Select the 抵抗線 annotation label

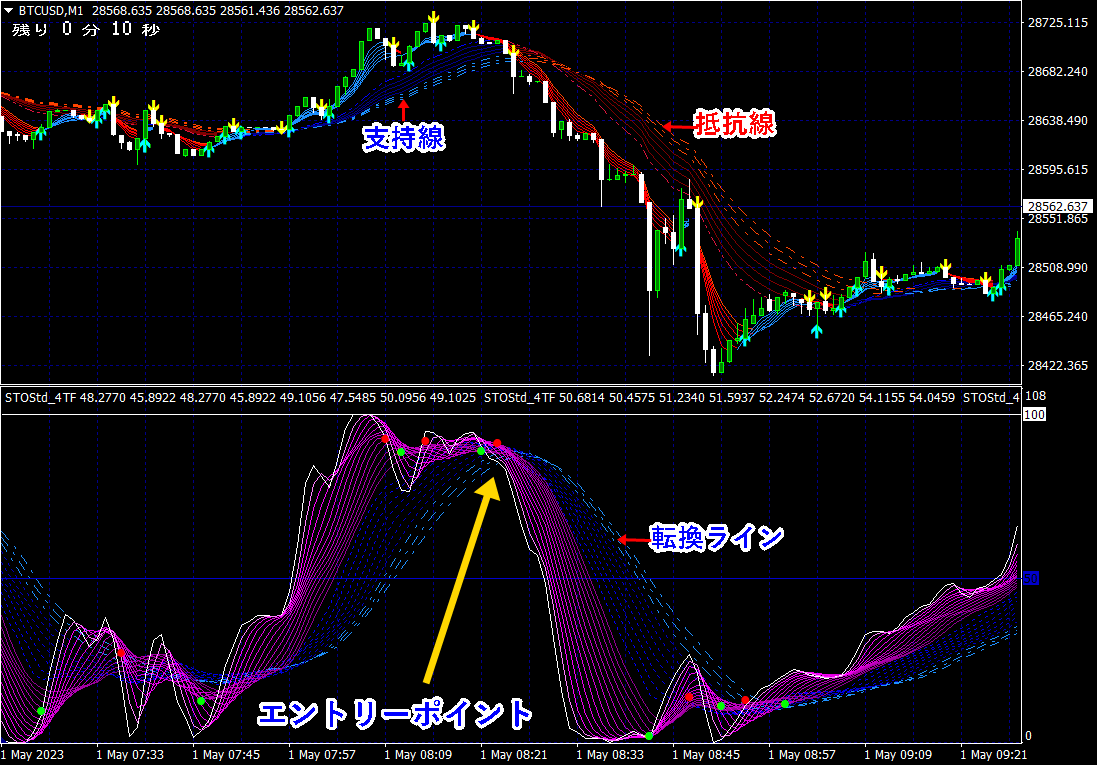tap(735, 125)
